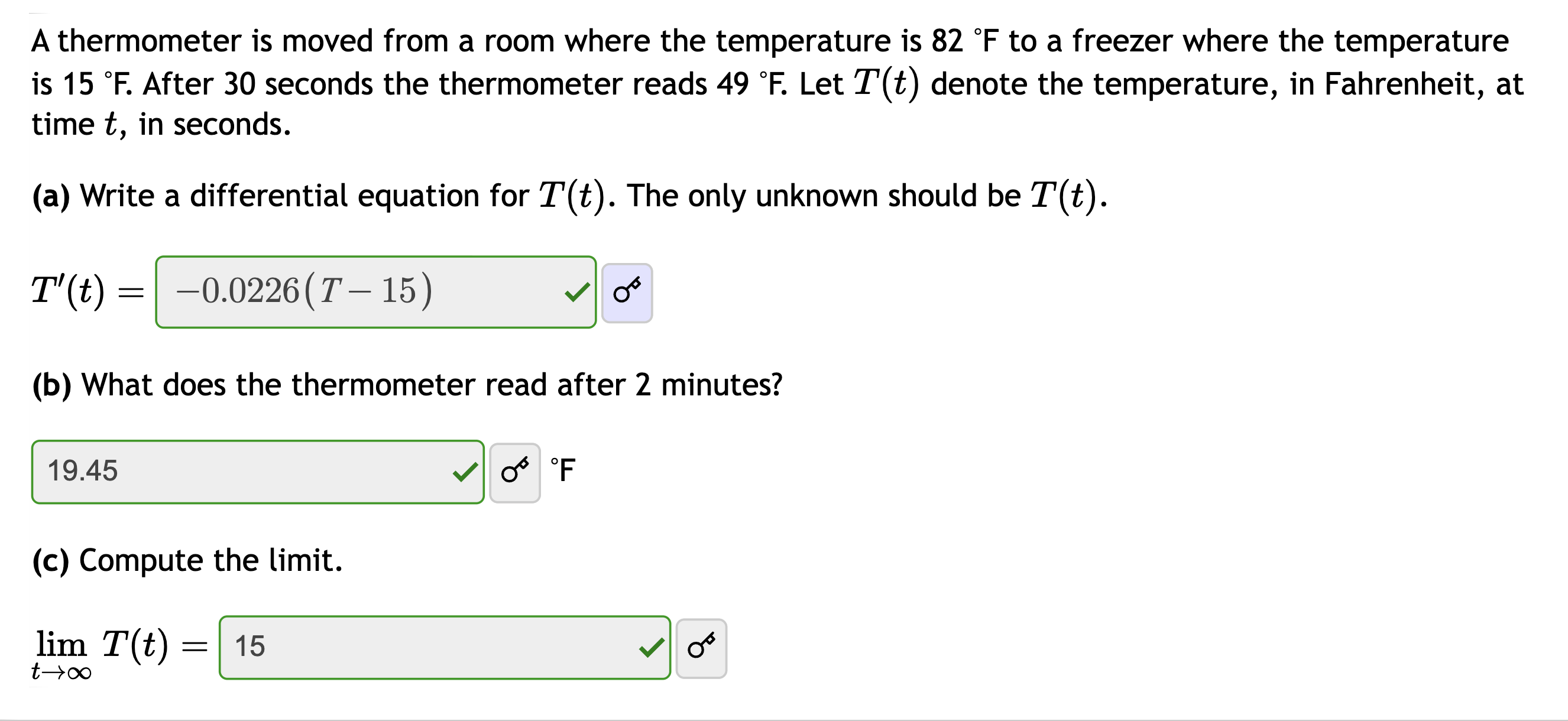Viewport: 1568px width, 721px height.
Task: Click the part (c) Compute the limit heading
Action: coord(187,560)
